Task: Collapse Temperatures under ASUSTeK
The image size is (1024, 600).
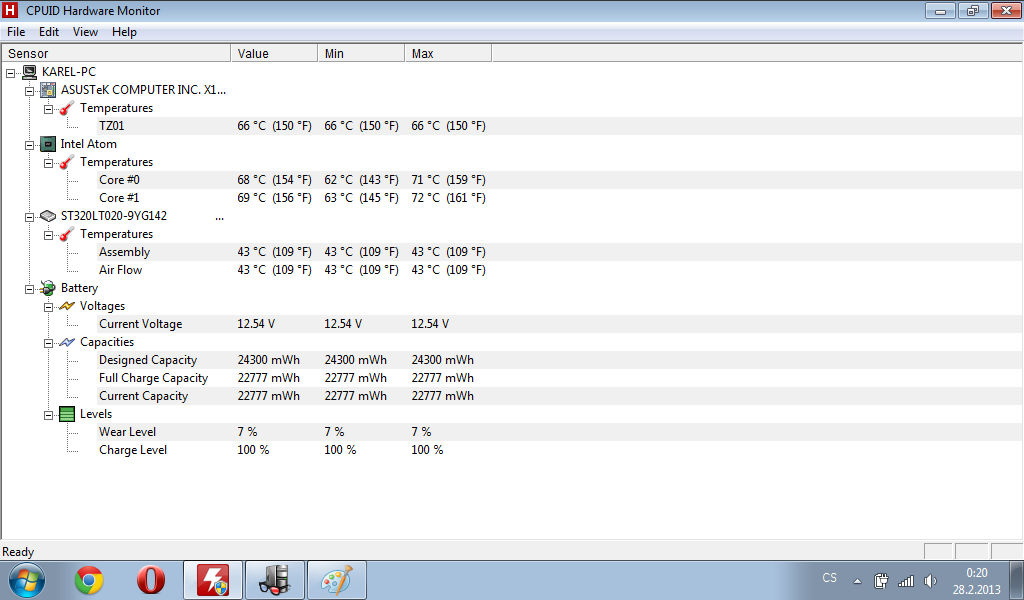Action: [48, 109]
